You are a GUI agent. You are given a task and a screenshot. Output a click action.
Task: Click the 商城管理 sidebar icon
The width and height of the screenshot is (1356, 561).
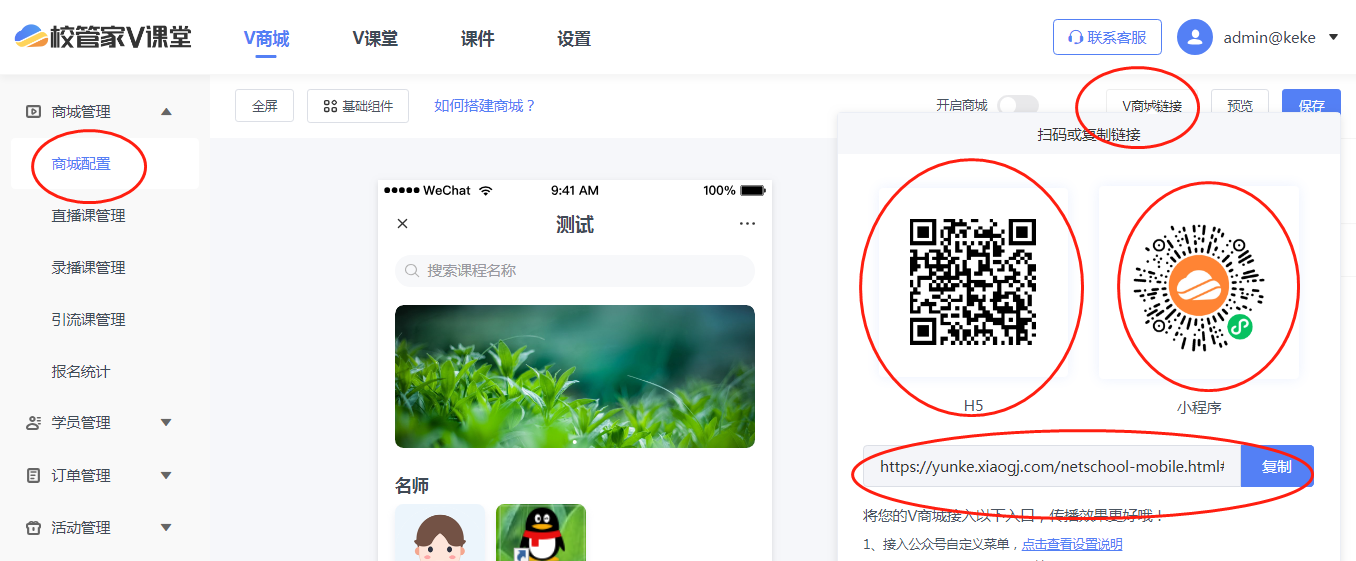(x=33, y=112)
